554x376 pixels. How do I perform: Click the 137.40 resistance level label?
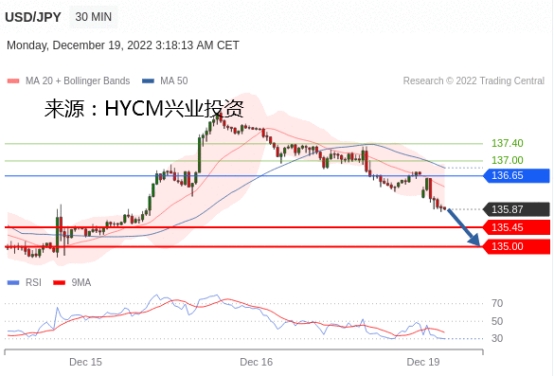point(507,143)
